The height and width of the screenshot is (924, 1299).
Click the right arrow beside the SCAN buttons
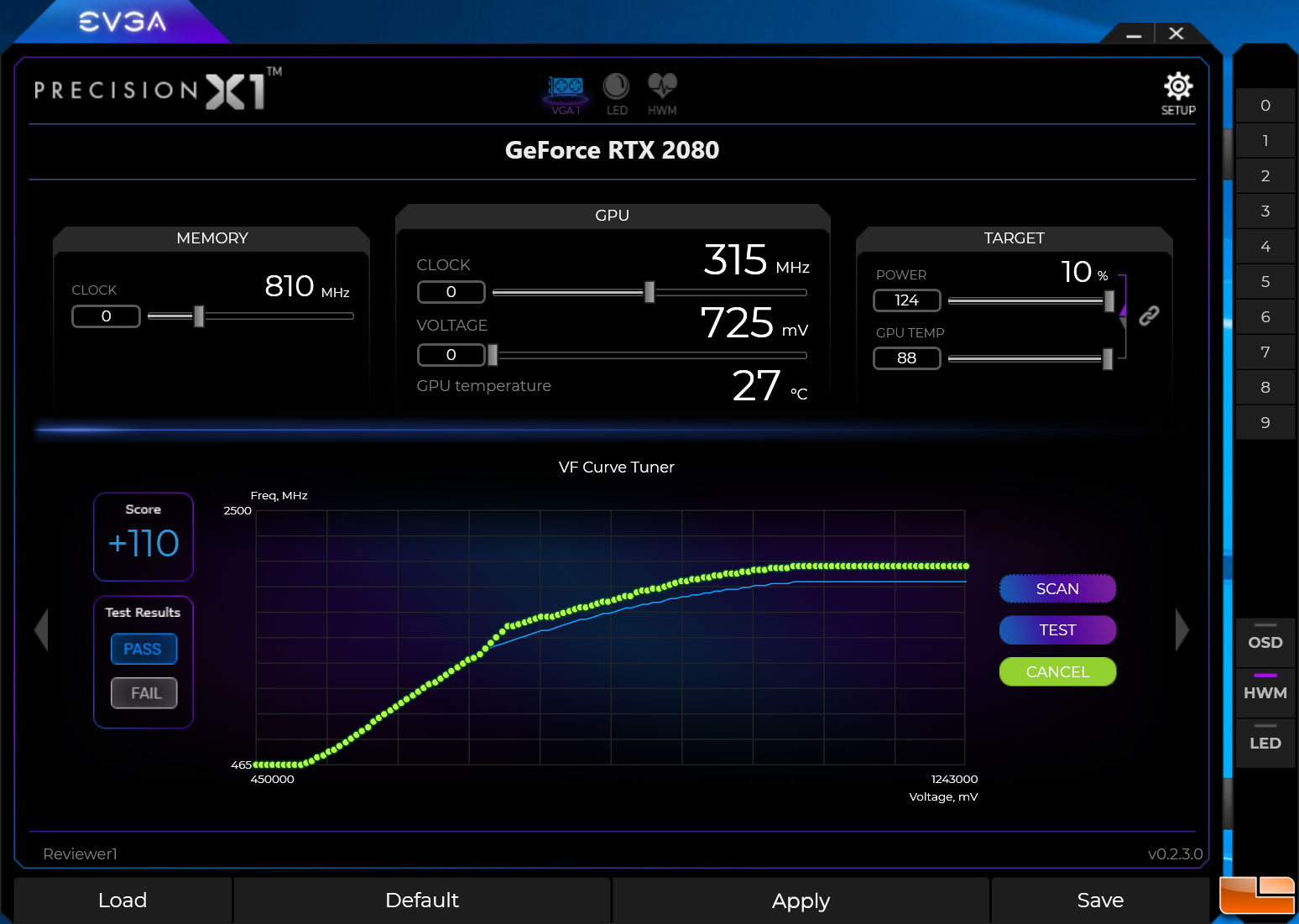[x=1182, y=629]
